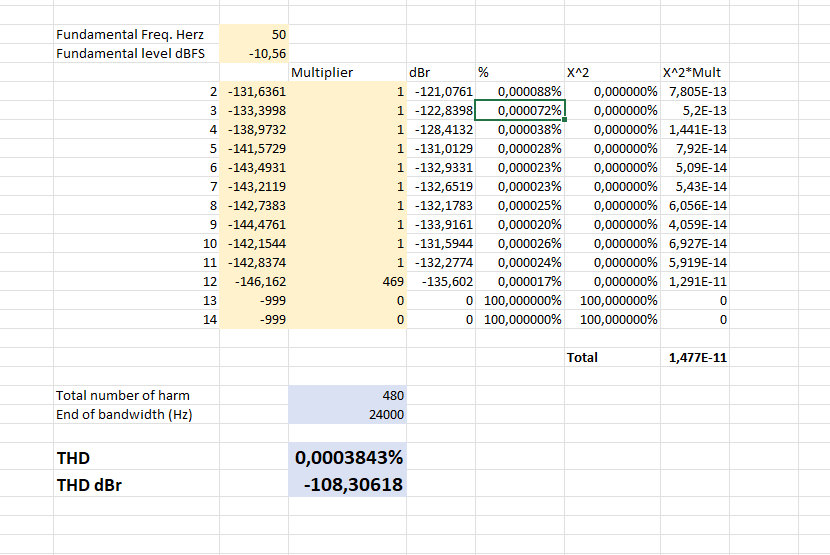This screenshot has width=830, height=555.
Task: Select the percent cell 0,000038%
Action: 520,130
